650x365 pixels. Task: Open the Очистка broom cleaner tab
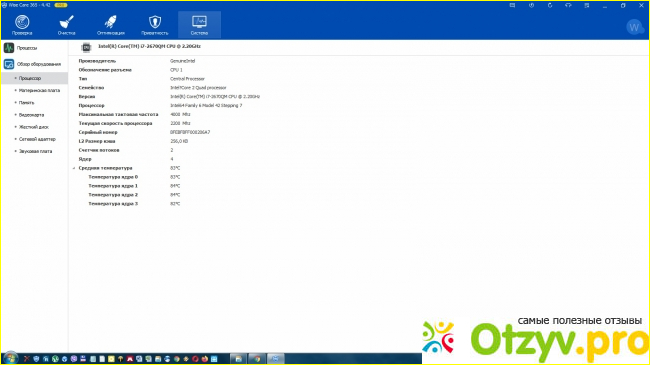pyautogui.click(x=66, y=25)
